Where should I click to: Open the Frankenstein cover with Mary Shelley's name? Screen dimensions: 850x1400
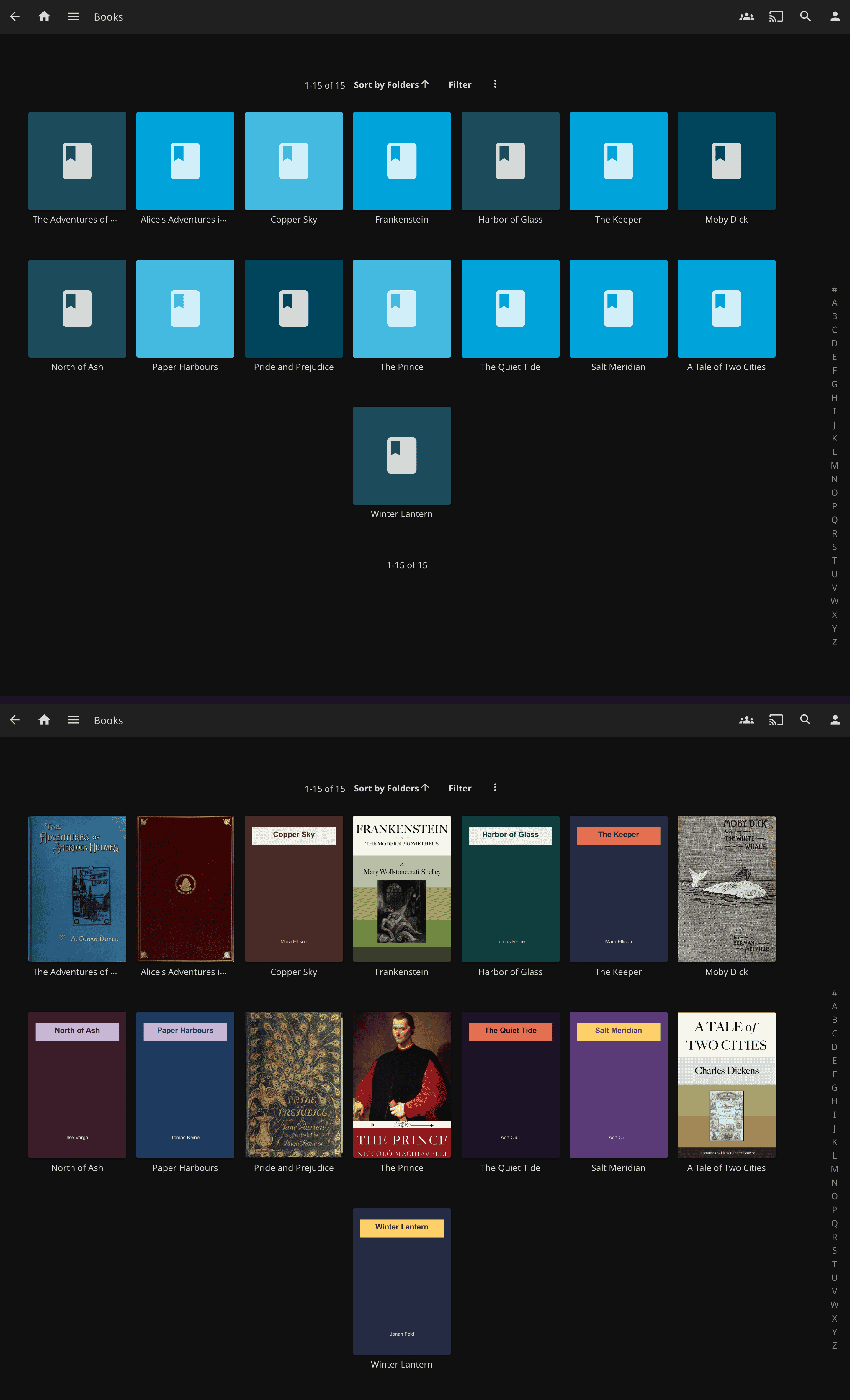tap(402, 889)
